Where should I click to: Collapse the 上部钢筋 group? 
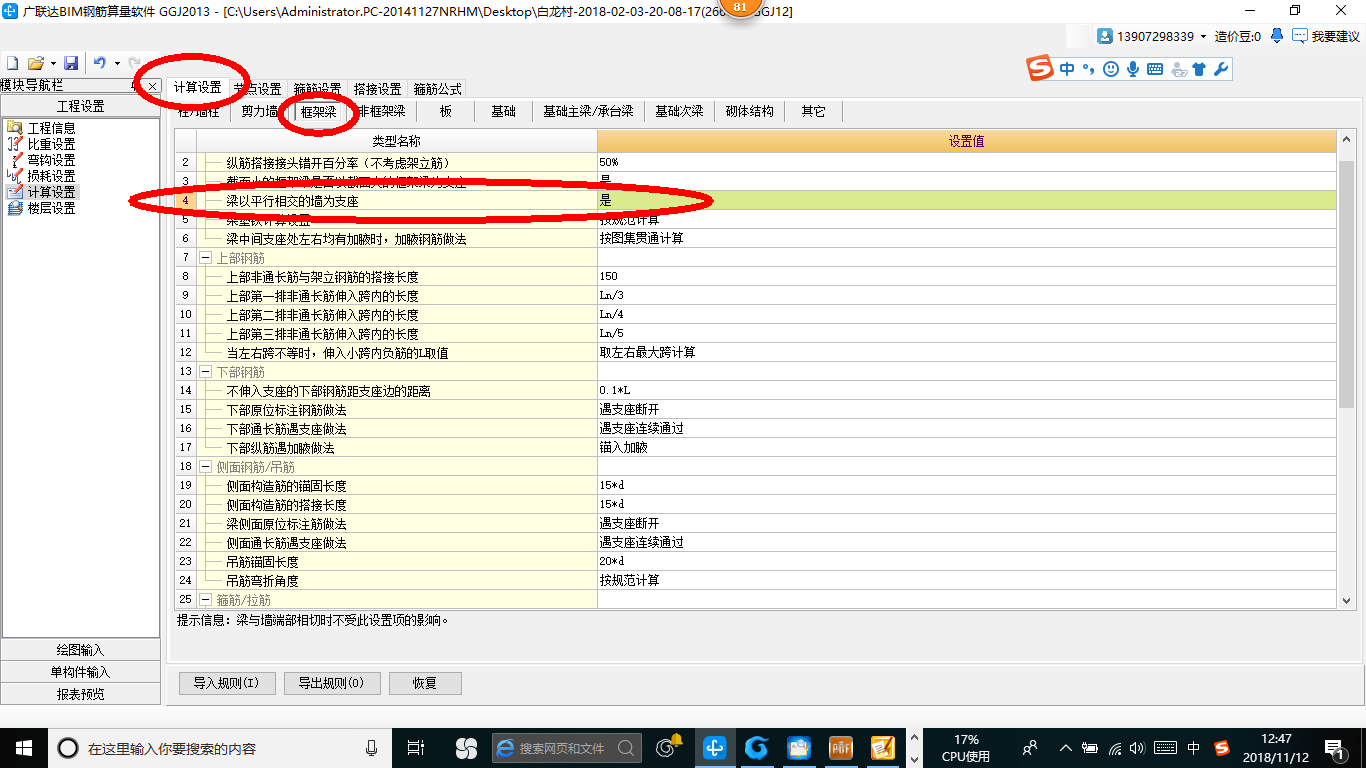205,258
